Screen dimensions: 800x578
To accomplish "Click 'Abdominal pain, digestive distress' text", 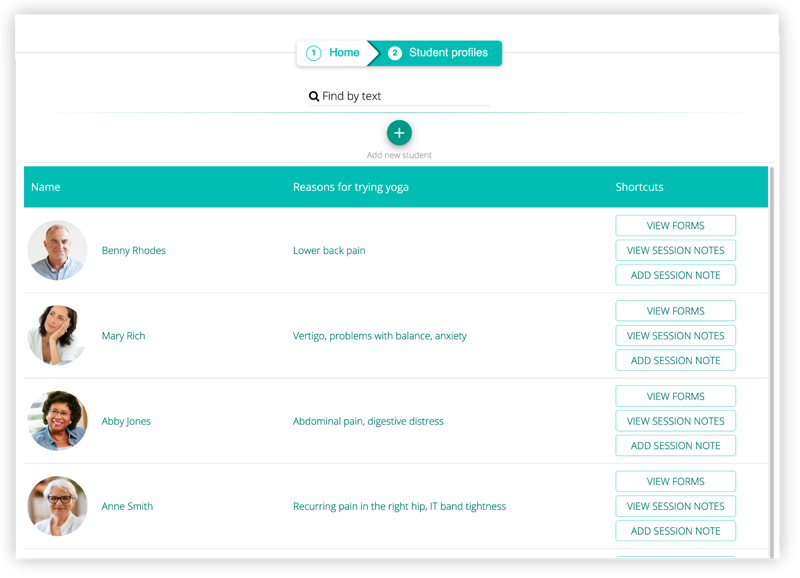I will (368, 421).
